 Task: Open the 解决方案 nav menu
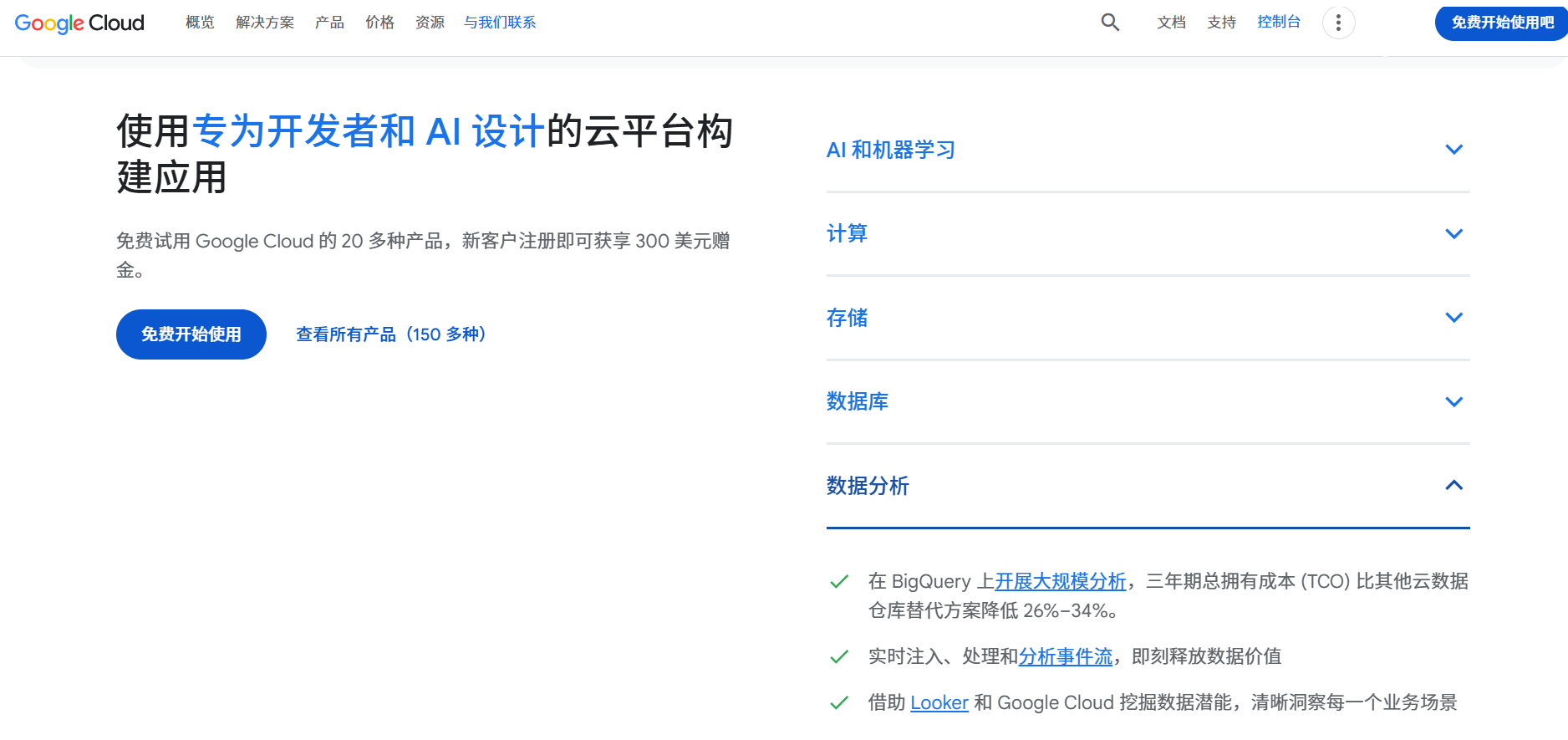[x=265, y=23]
